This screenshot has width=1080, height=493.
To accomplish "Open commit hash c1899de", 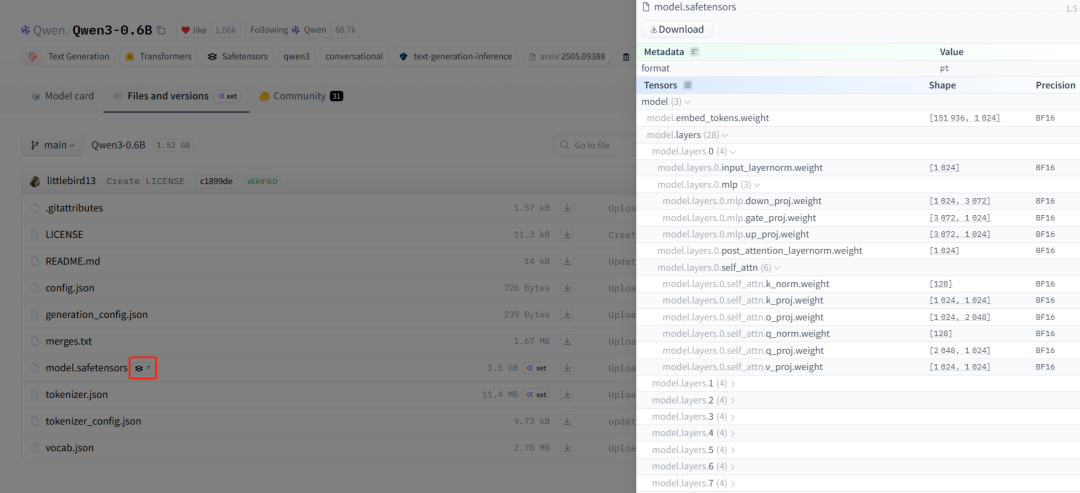I will 216,181.
